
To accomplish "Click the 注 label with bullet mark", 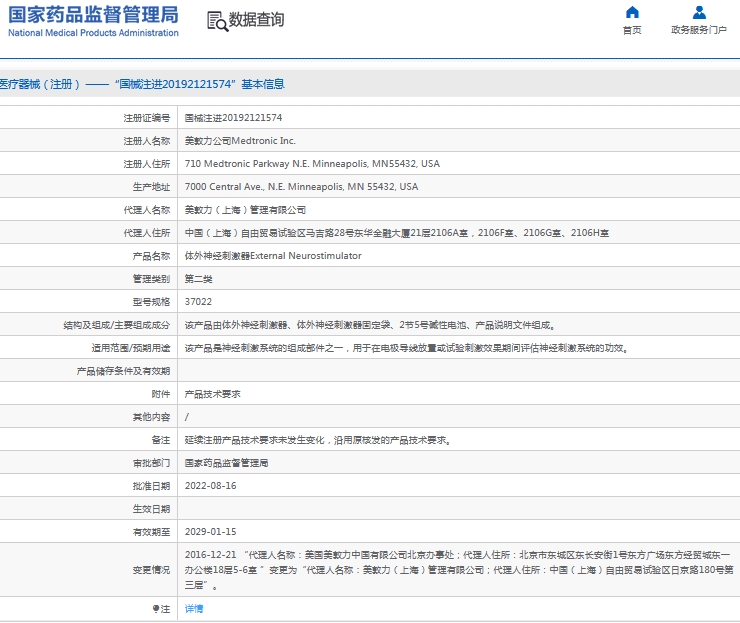I will point(161,609).
